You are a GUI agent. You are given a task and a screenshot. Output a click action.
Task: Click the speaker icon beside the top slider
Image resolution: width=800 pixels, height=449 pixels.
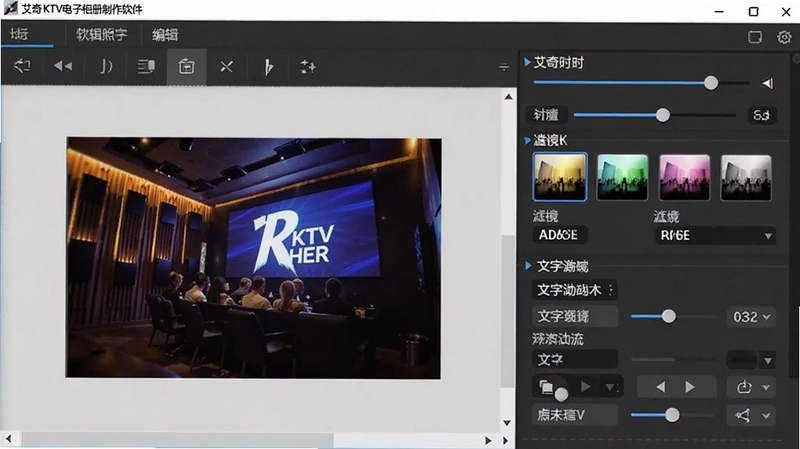tap(768, 83)
